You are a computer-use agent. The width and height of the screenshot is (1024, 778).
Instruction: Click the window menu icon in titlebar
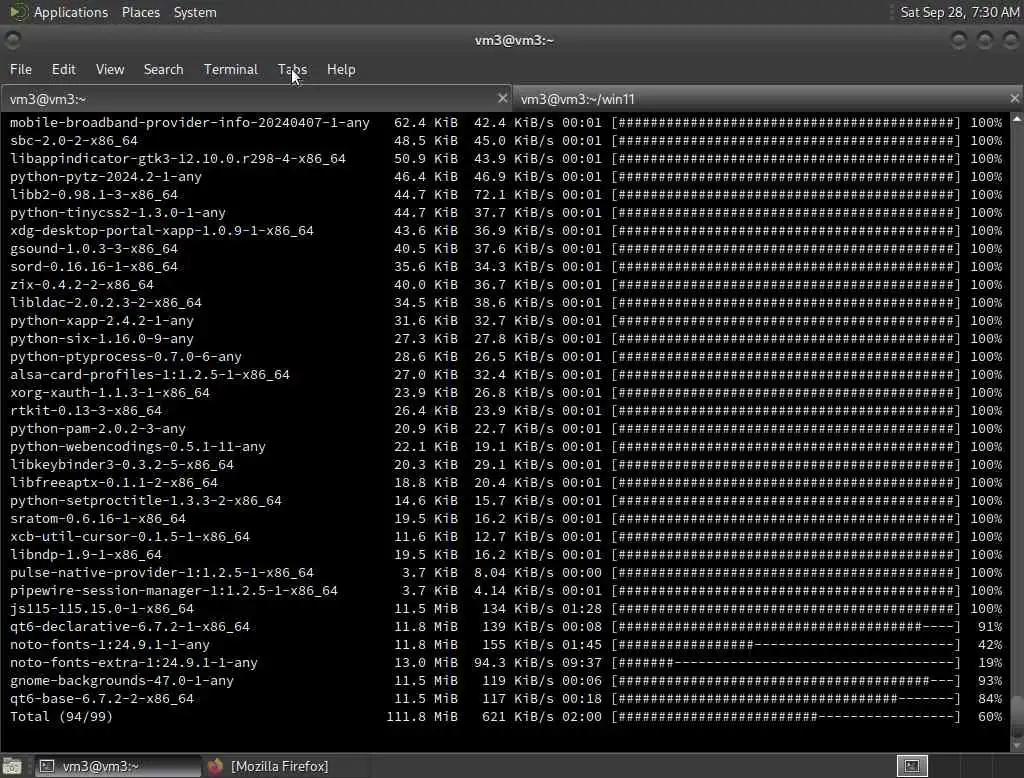[12, 41]
